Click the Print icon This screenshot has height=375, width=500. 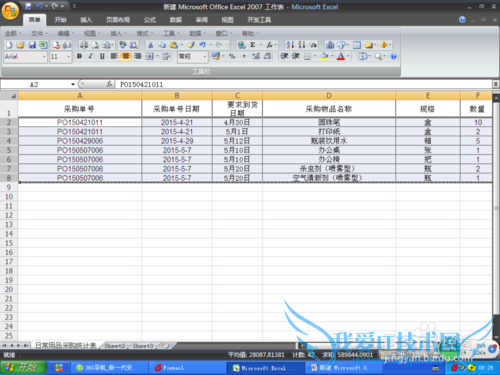tap(84, 45)
